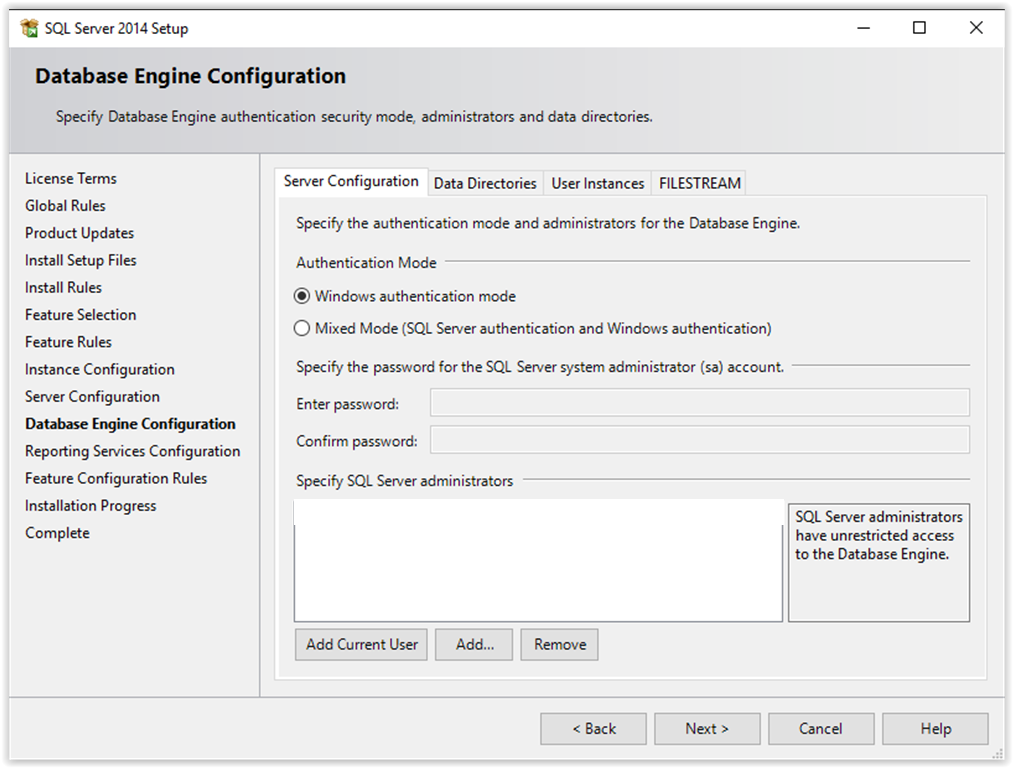Viewport: 1013px width, 768px height.
Task: Click the Enter password field
Action: (700, 403)
